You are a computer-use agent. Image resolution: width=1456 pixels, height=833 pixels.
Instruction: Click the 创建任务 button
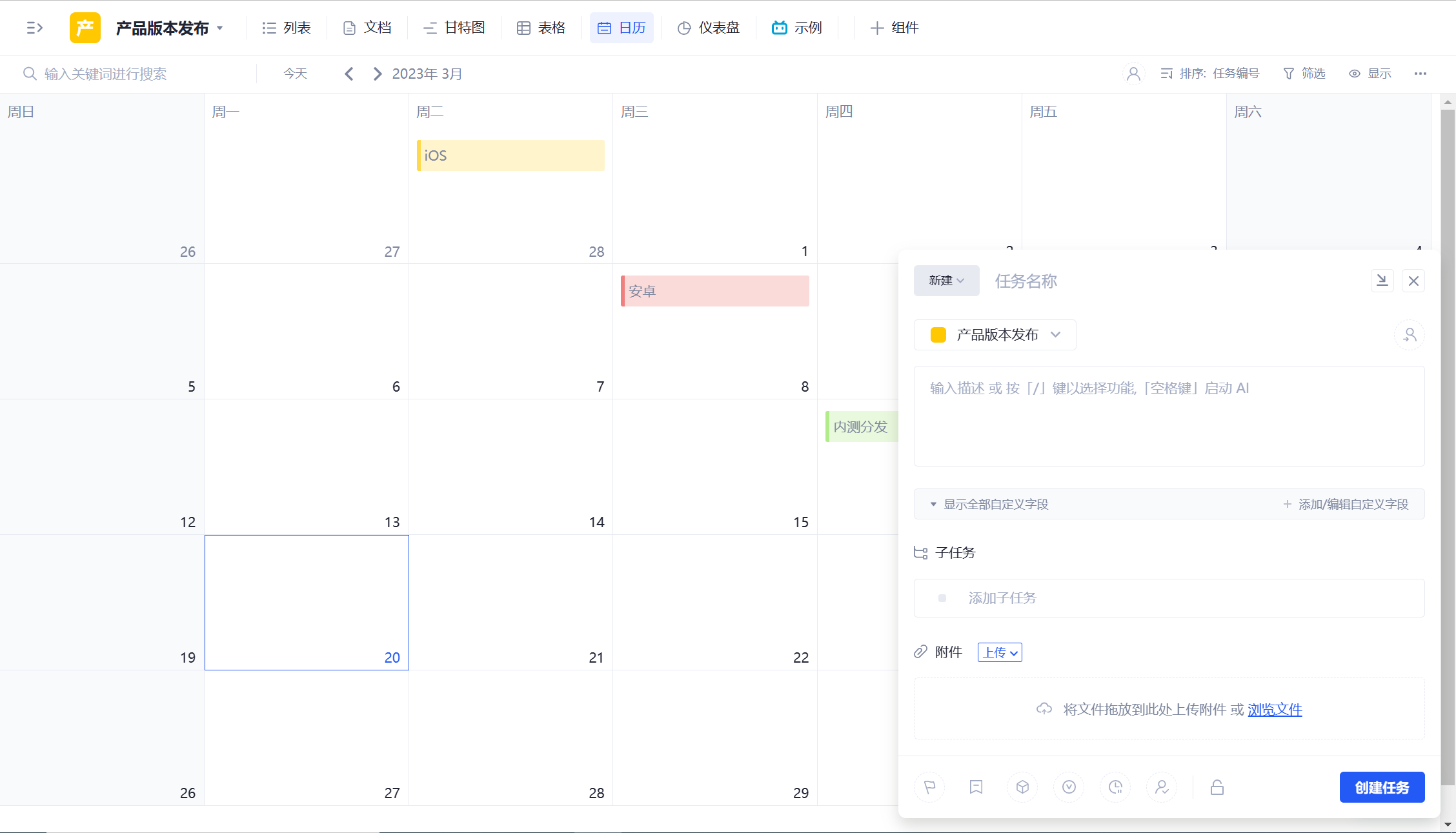1382,787
